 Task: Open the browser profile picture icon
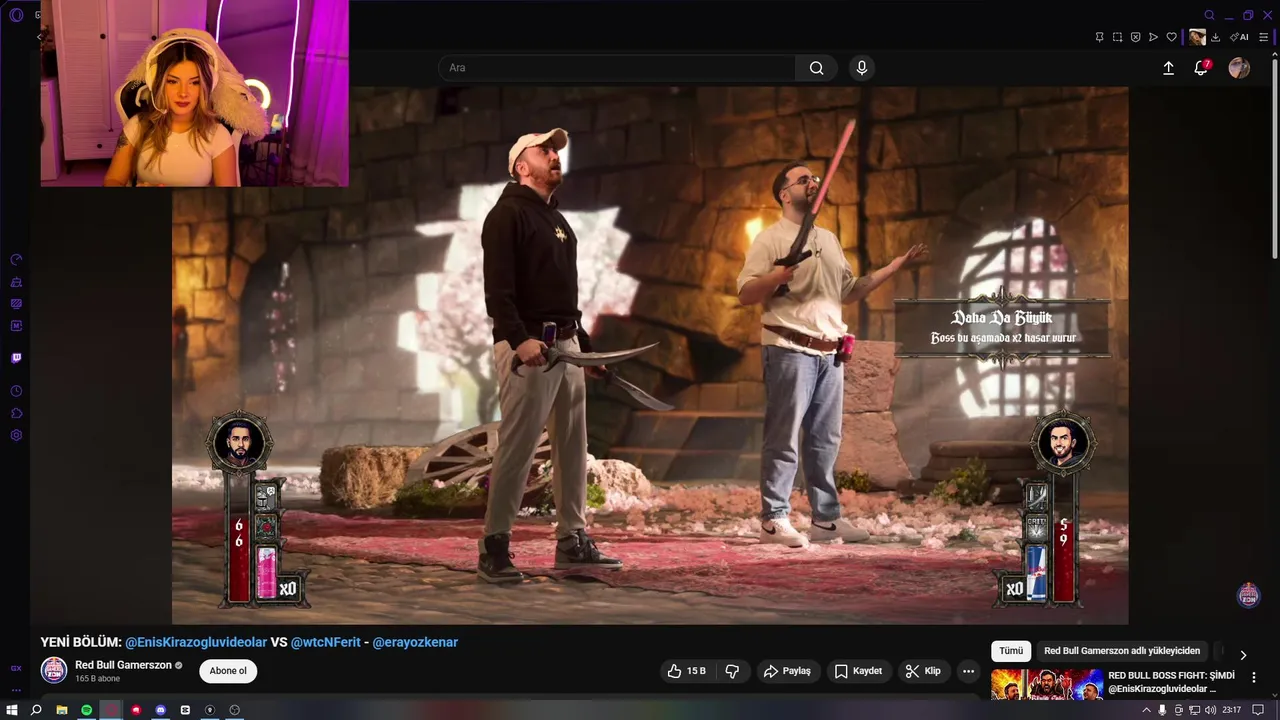pyautogui.click(x=1197, y=37)
